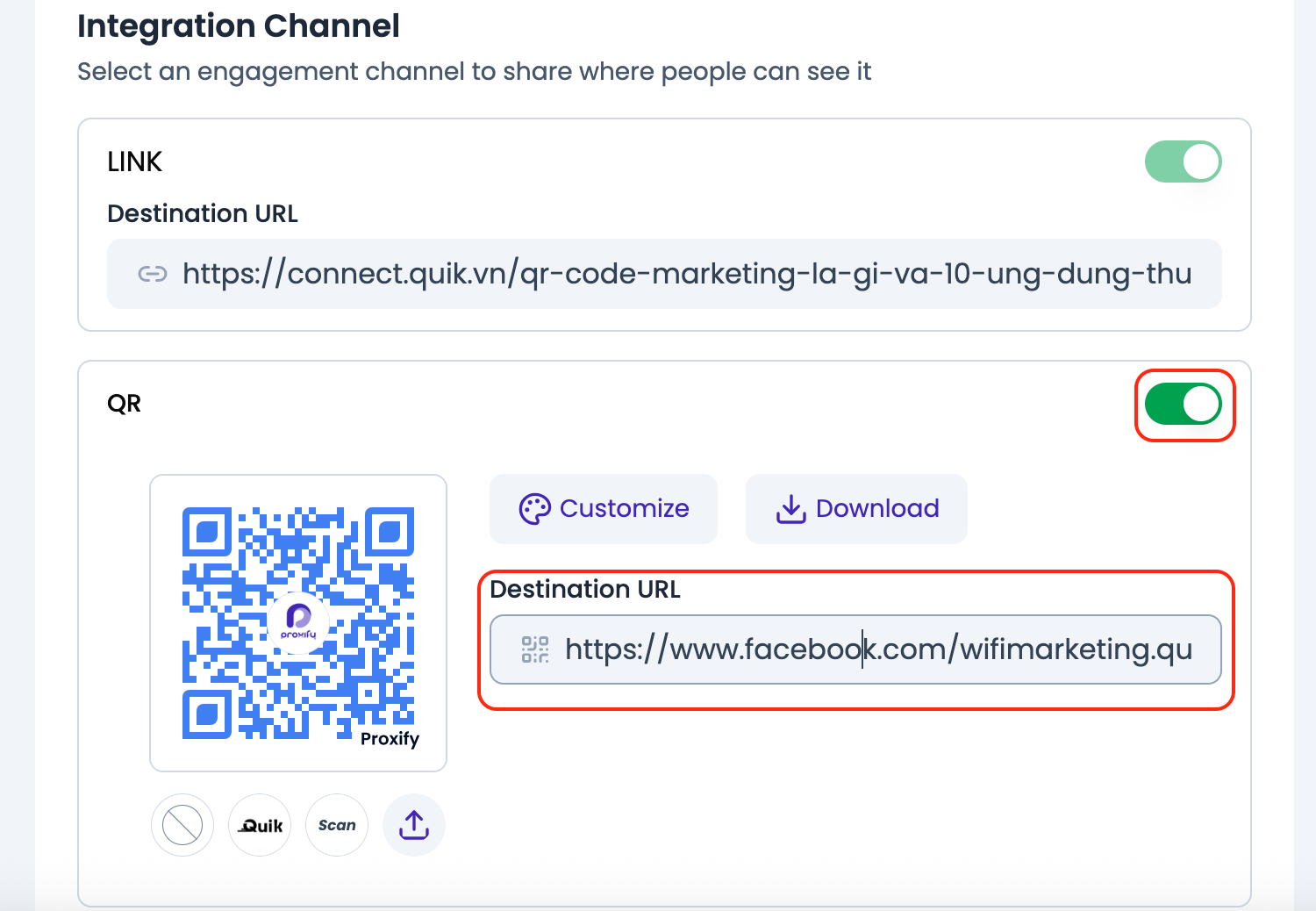Click the download arrow icon on Download button

[790, 508]
